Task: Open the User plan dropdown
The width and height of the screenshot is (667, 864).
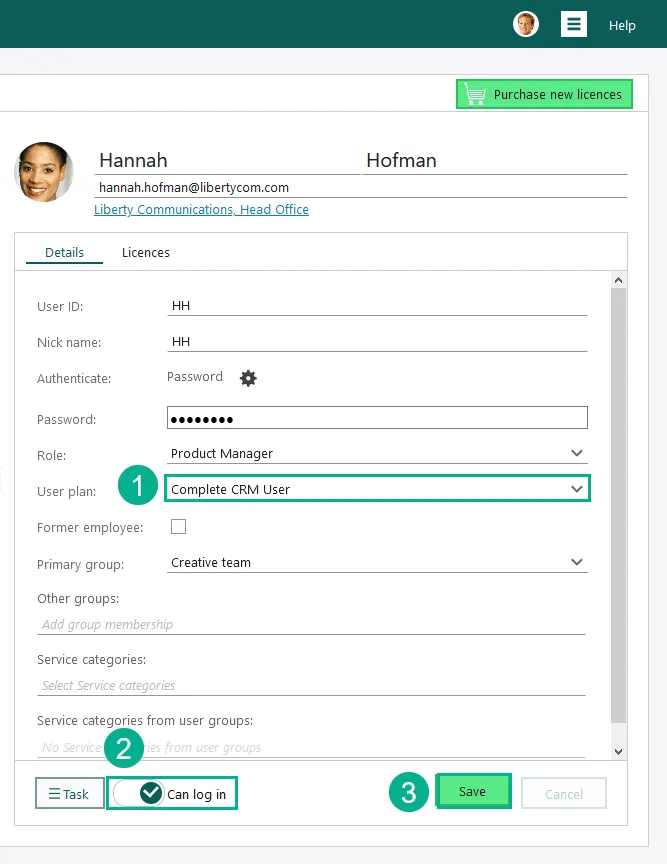Action: coord(576,489)
